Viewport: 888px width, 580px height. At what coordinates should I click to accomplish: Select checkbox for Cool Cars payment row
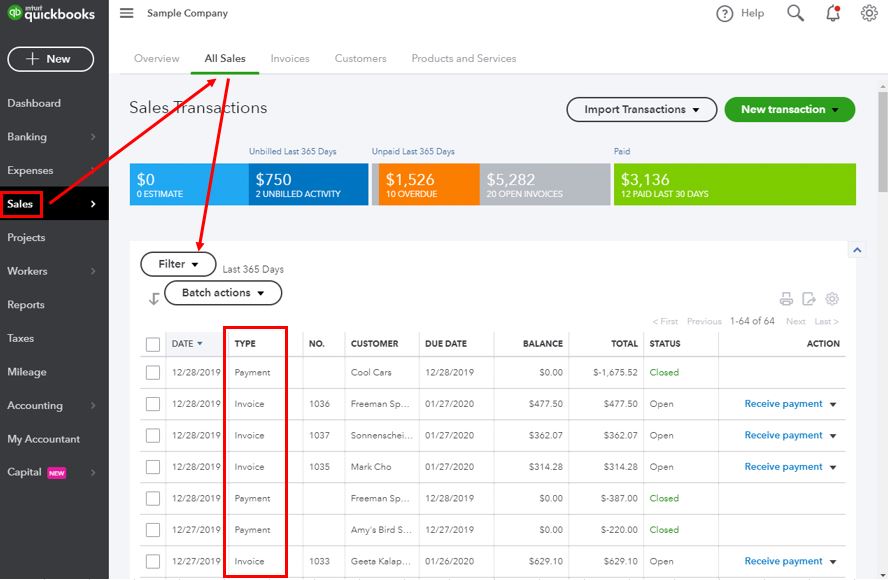coord(153,373)
